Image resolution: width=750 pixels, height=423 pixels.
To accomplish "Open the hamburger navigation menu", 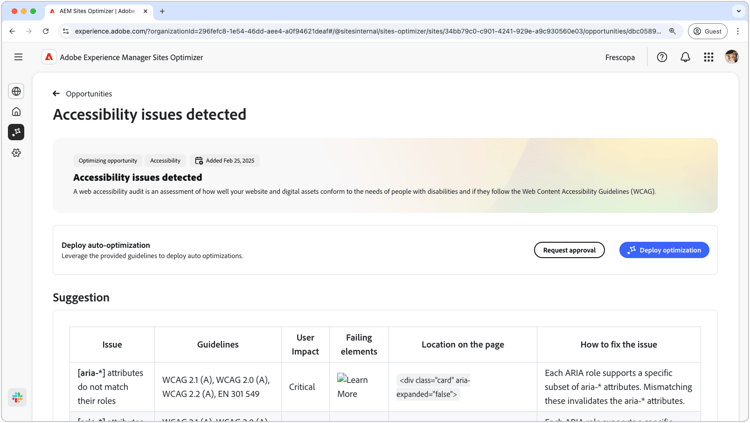I will coord(18,57).
